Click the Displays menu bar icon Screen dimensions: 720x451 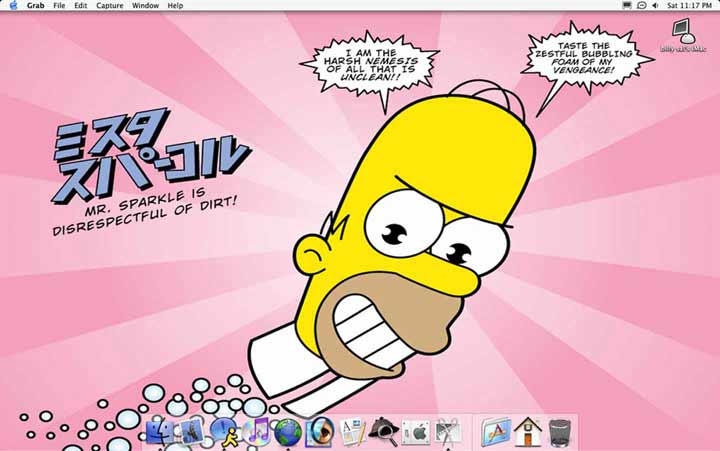point(627,6)
